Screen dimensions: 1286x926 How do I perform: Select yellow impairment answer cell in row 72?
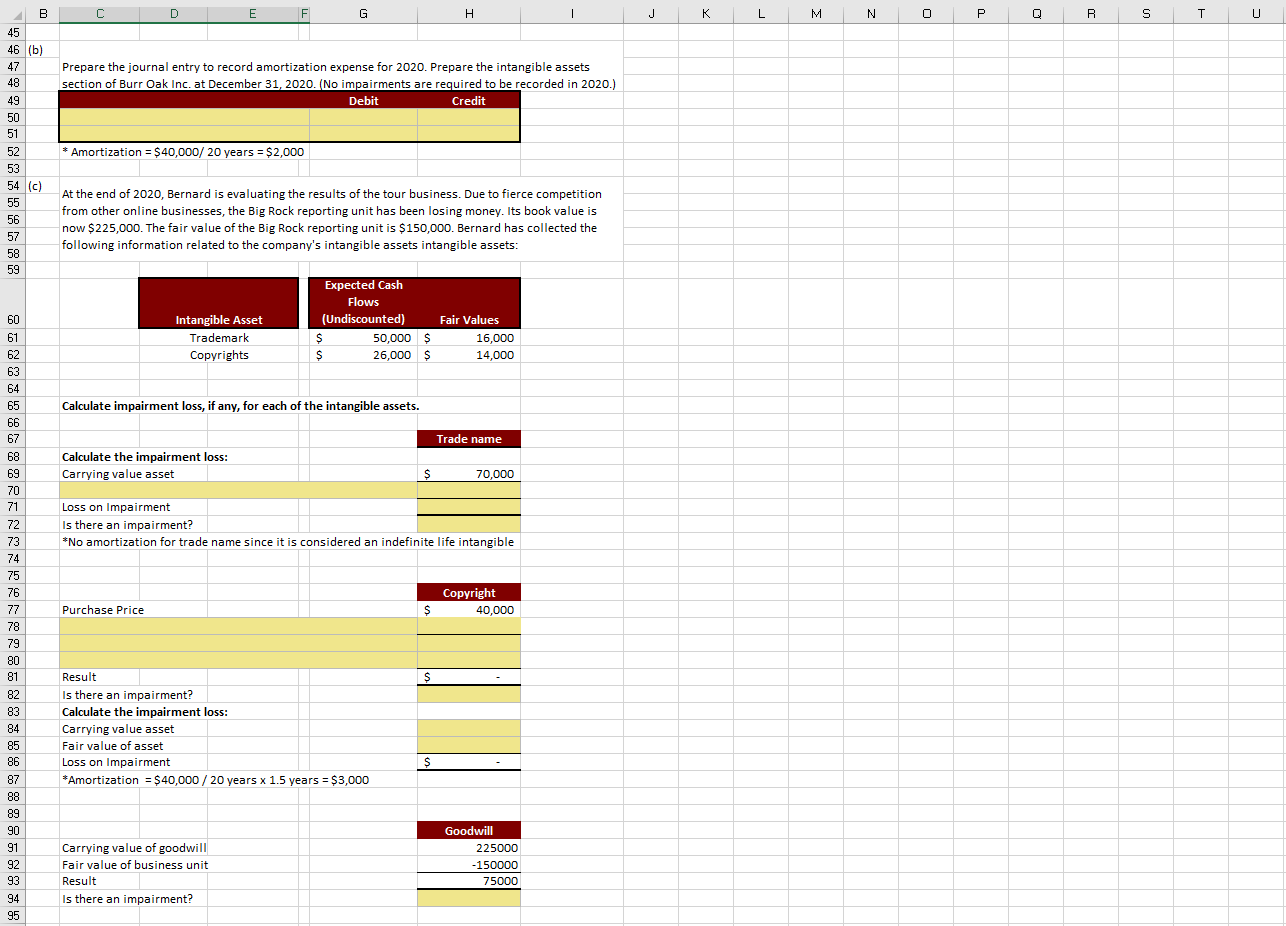pyautogui.click(x=468, y=524)
